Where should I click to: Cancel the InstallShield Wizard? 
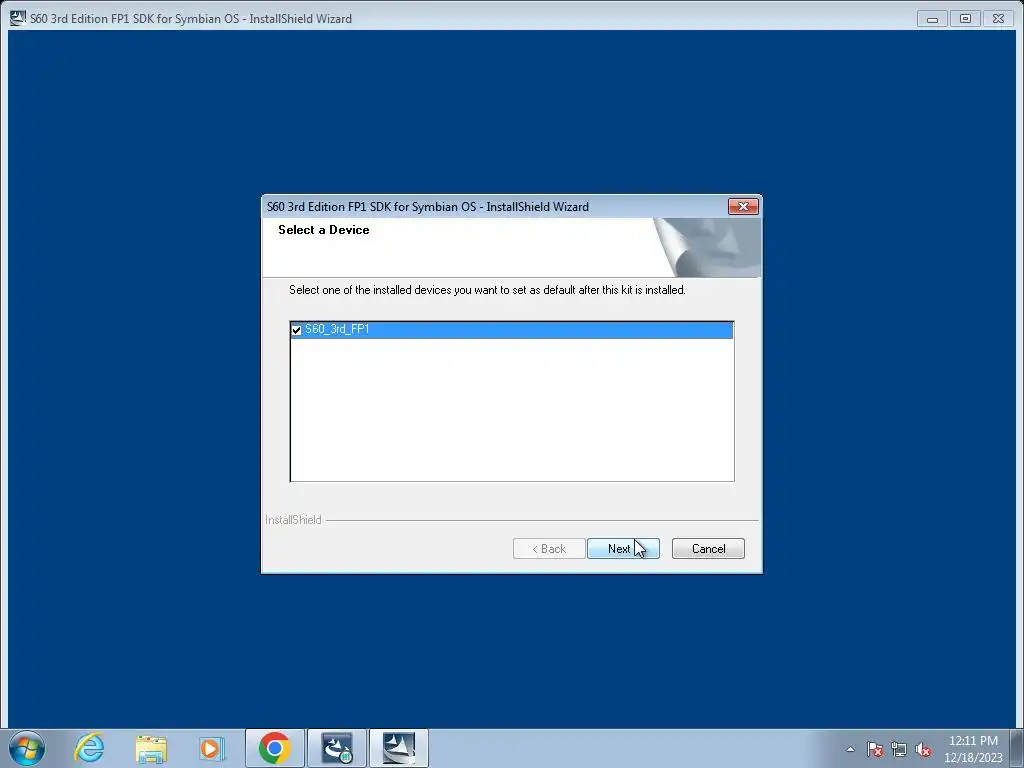tap(708, 549)
